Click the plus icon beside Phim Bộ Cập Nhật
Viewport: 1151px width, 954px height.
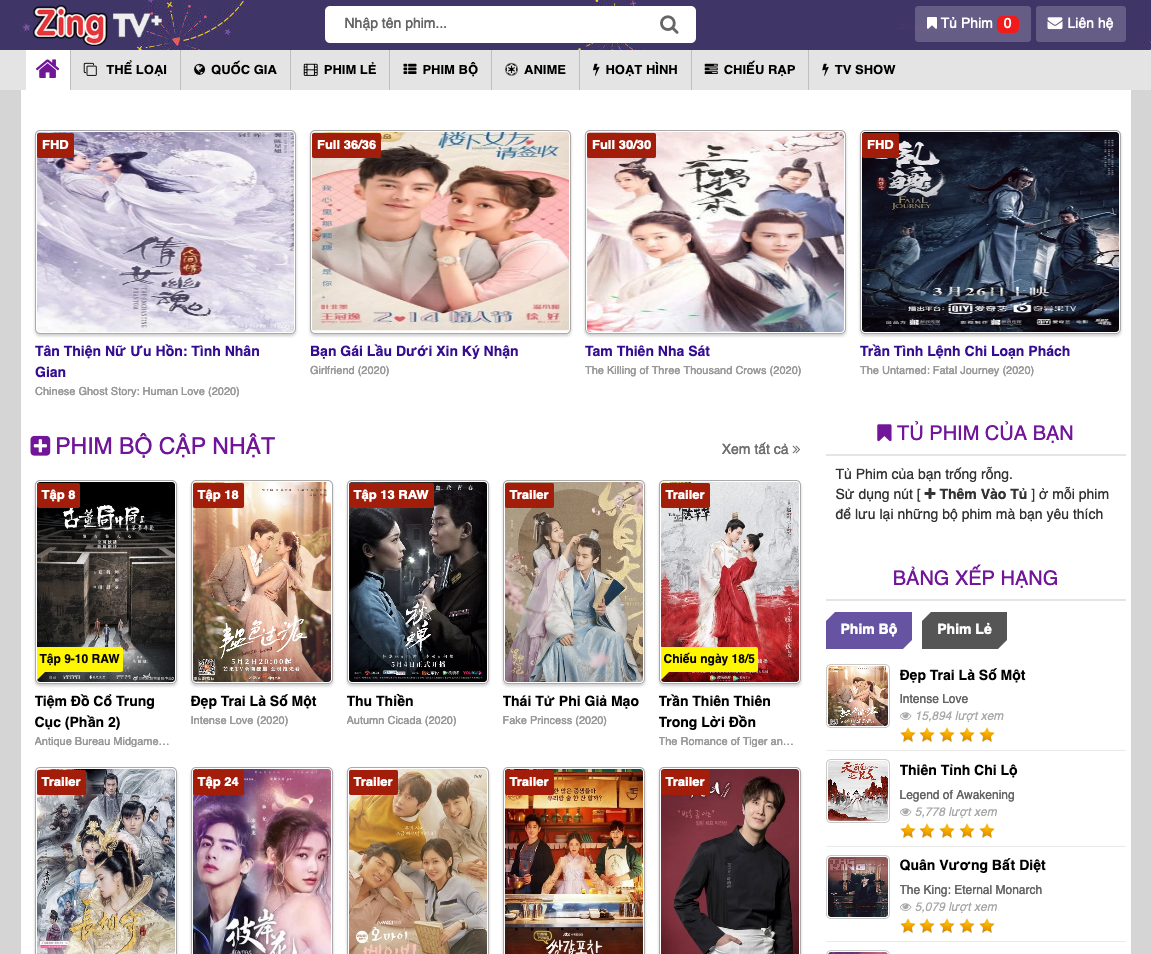[40, 445]
